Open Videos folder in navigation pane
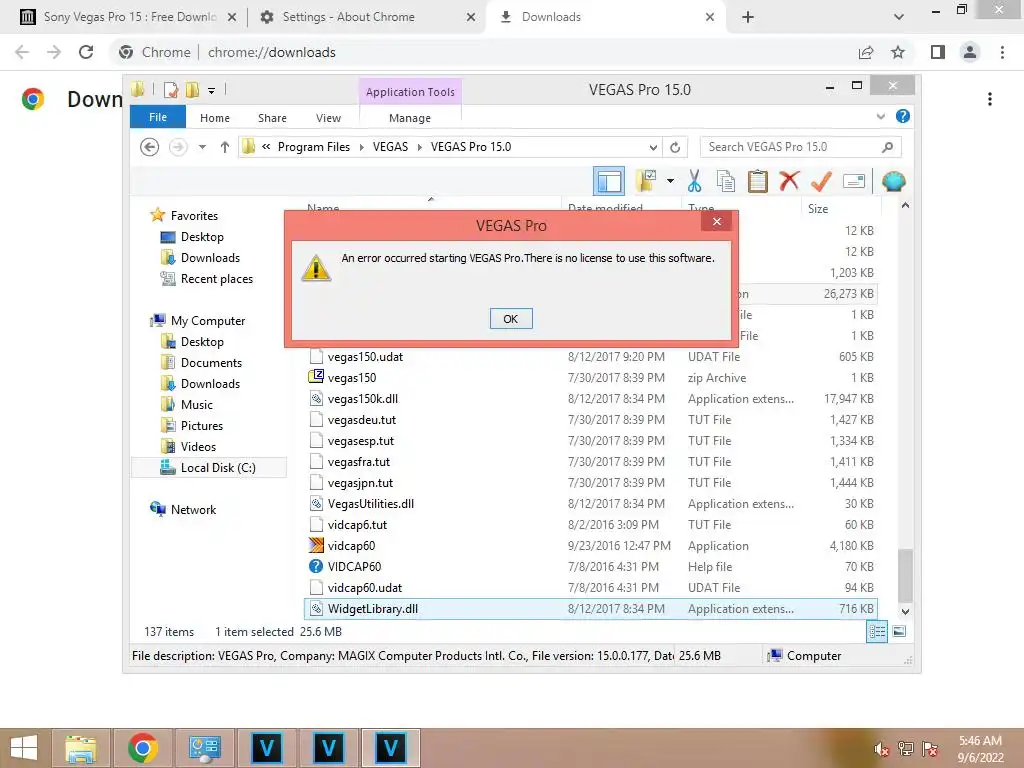 [x=198, y=446]
